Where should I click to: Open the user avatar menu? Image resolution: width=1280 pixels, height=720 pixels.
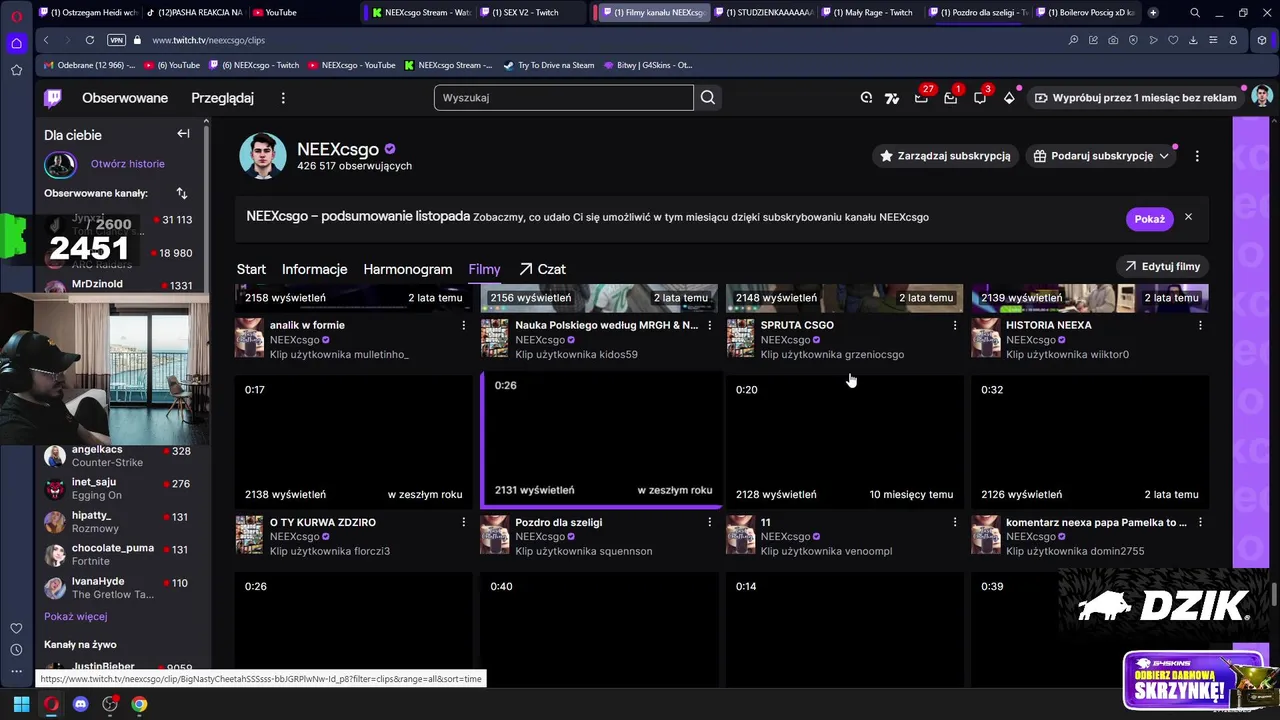coord(1262,97)
